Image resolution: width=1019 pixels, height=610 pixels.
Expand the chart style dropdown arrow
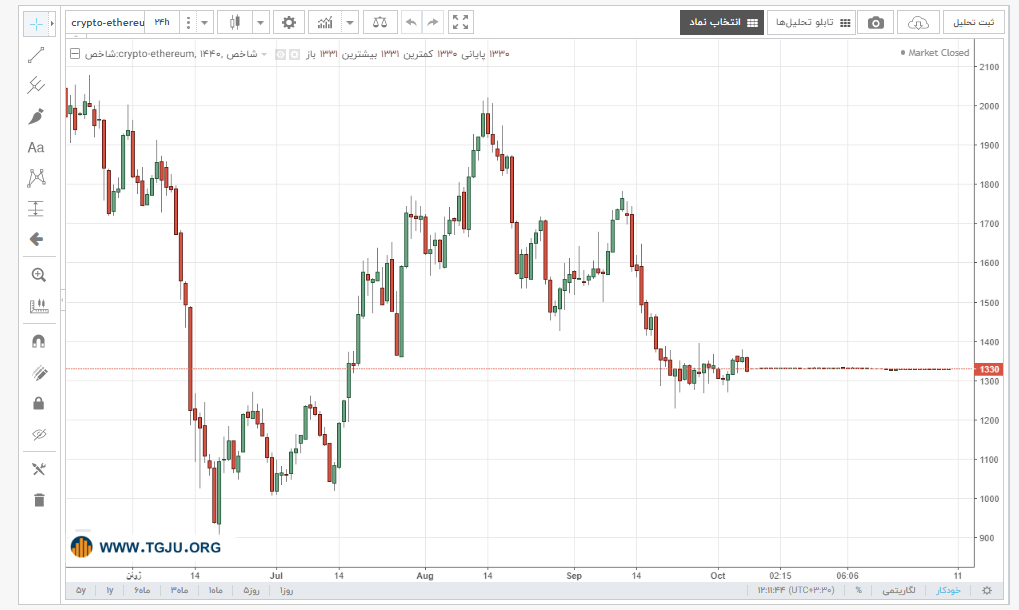click(x=260, y=23)
